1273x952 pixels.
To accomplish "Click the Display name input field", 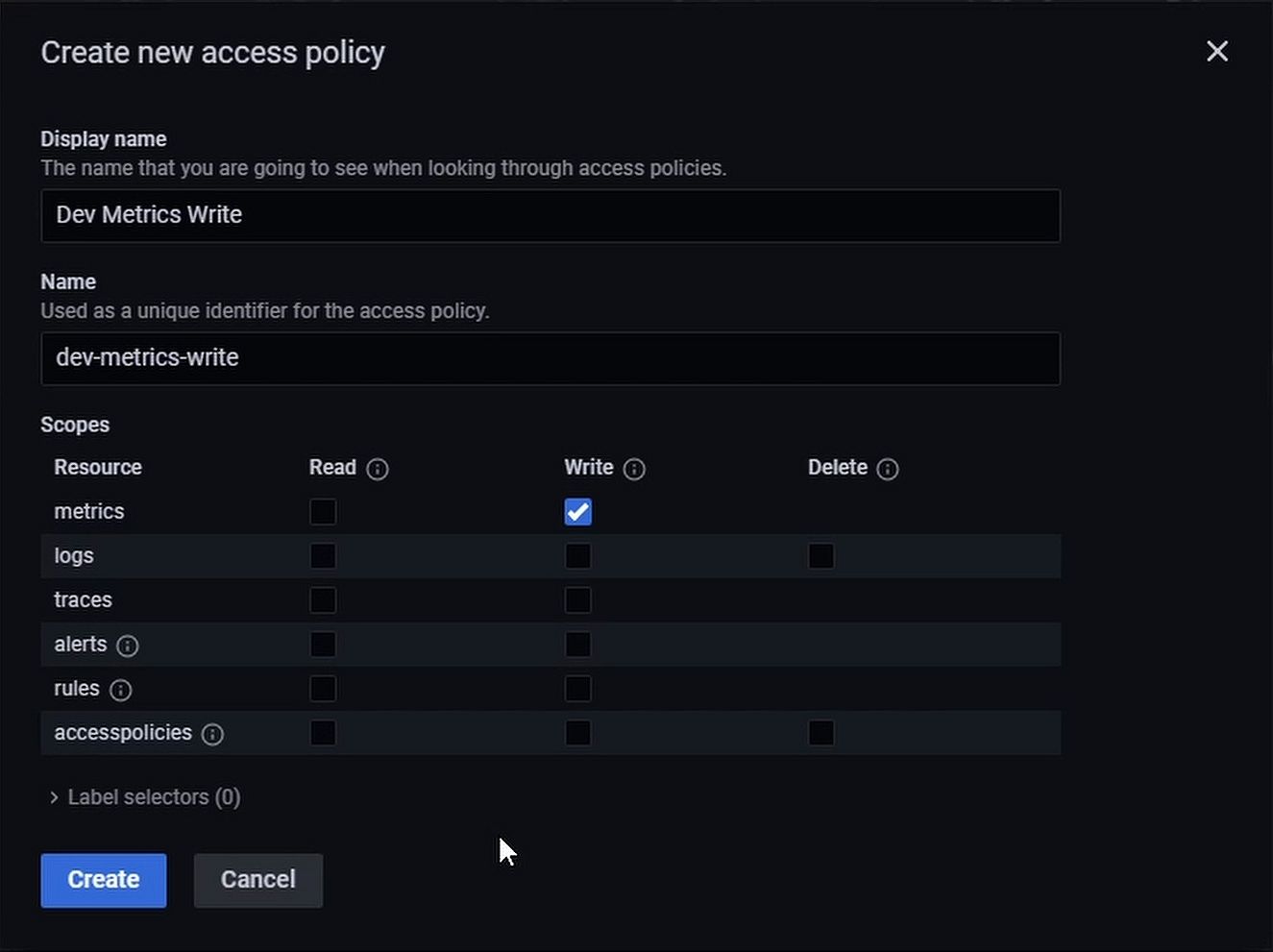I will point(551,215).
